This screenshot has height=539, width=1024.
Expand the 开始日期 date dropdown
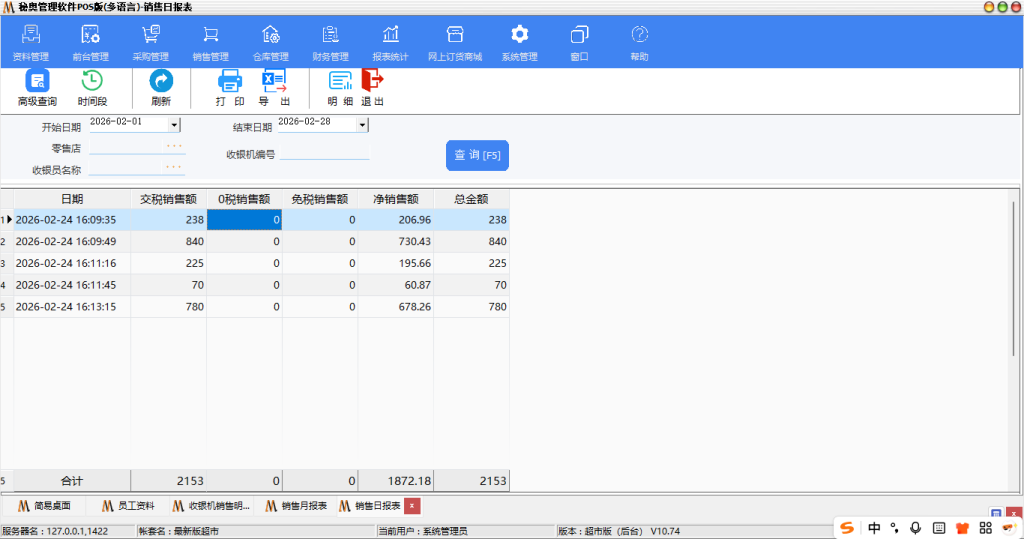175,125
